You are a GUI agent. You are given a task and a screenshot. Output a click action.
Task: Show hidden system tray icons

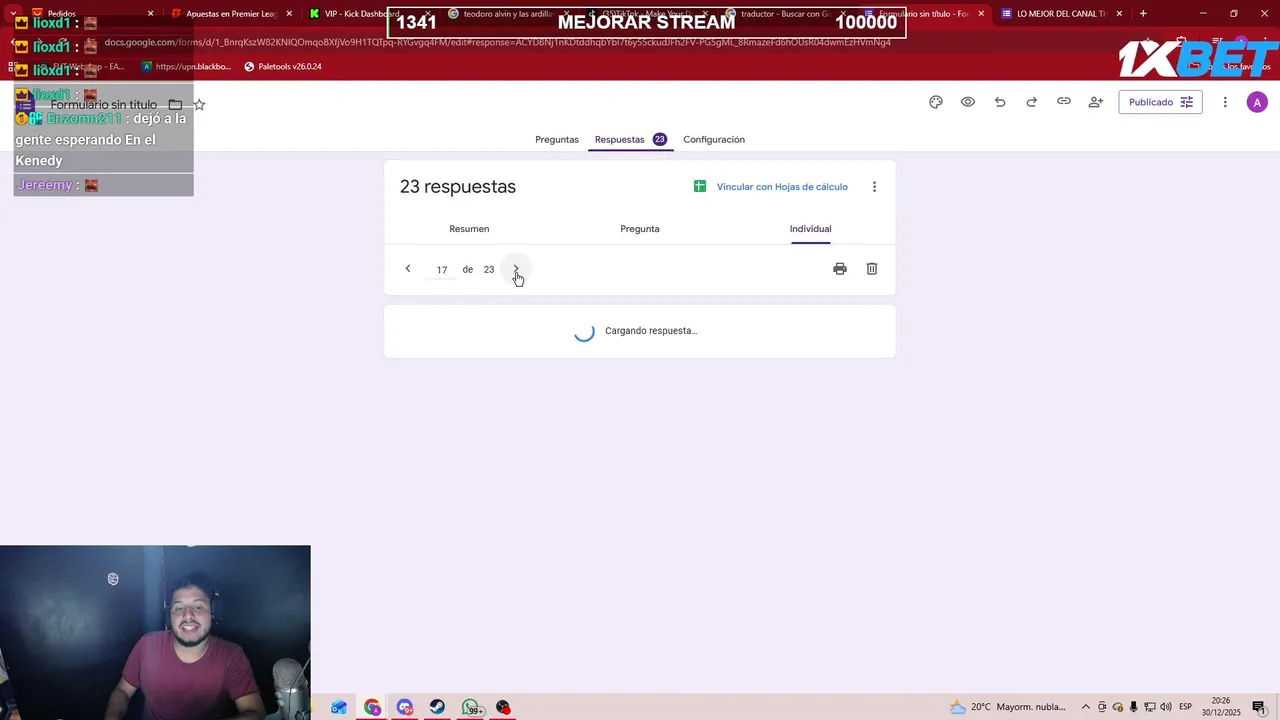click(1085, 707)
